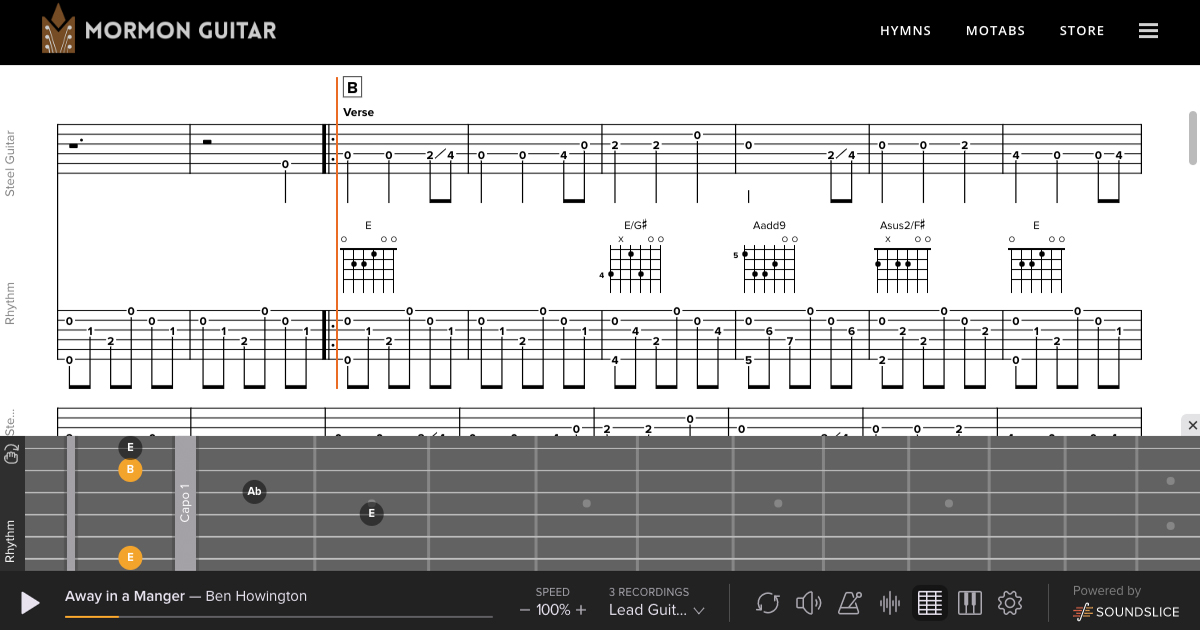Image resolution: width=1200 pixels, height=630 pixels.
Task: Open the audio waveform controls
Action: coord(890,603)
